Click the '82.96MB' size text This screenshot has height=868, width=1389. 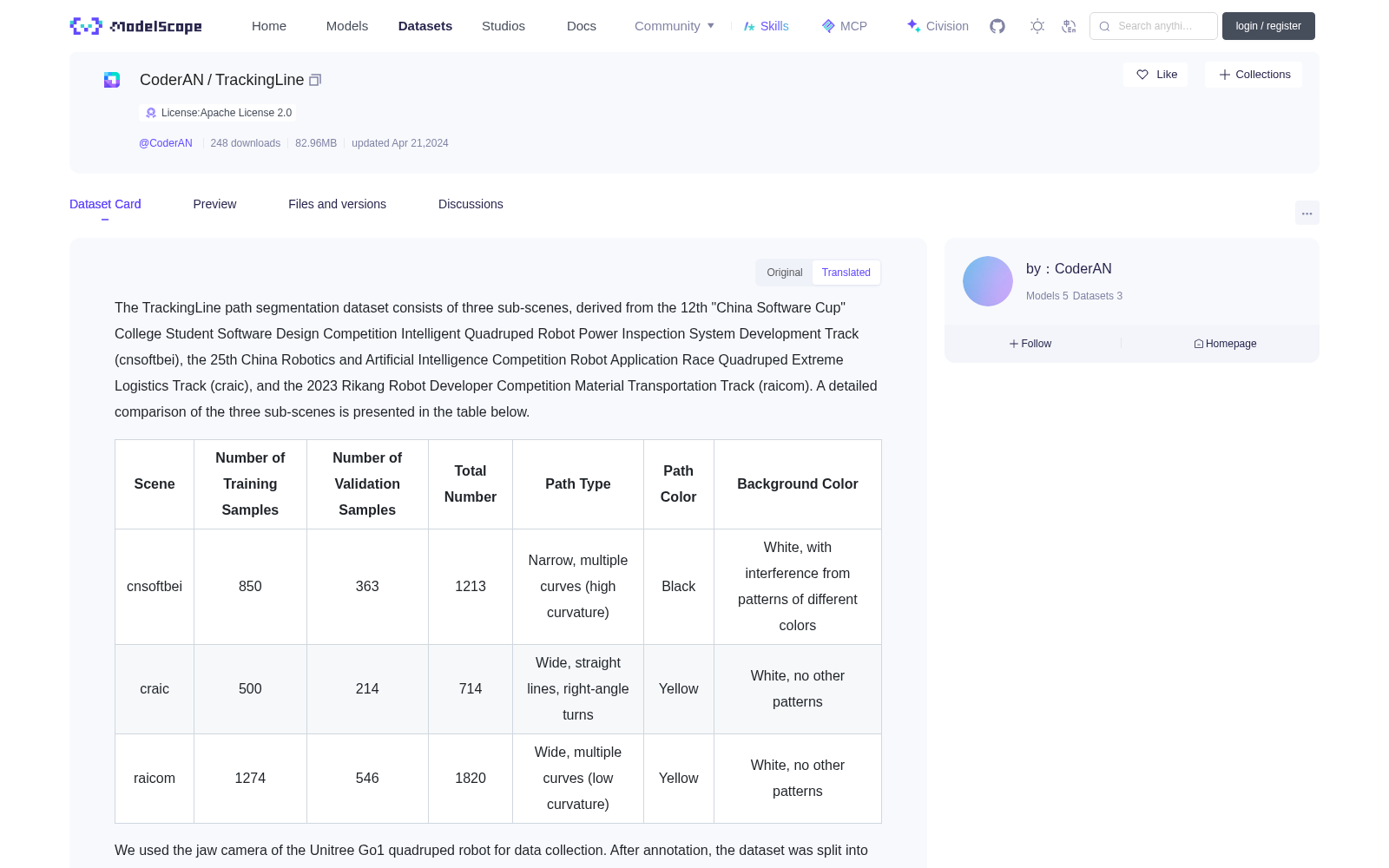tap(316, 143)
